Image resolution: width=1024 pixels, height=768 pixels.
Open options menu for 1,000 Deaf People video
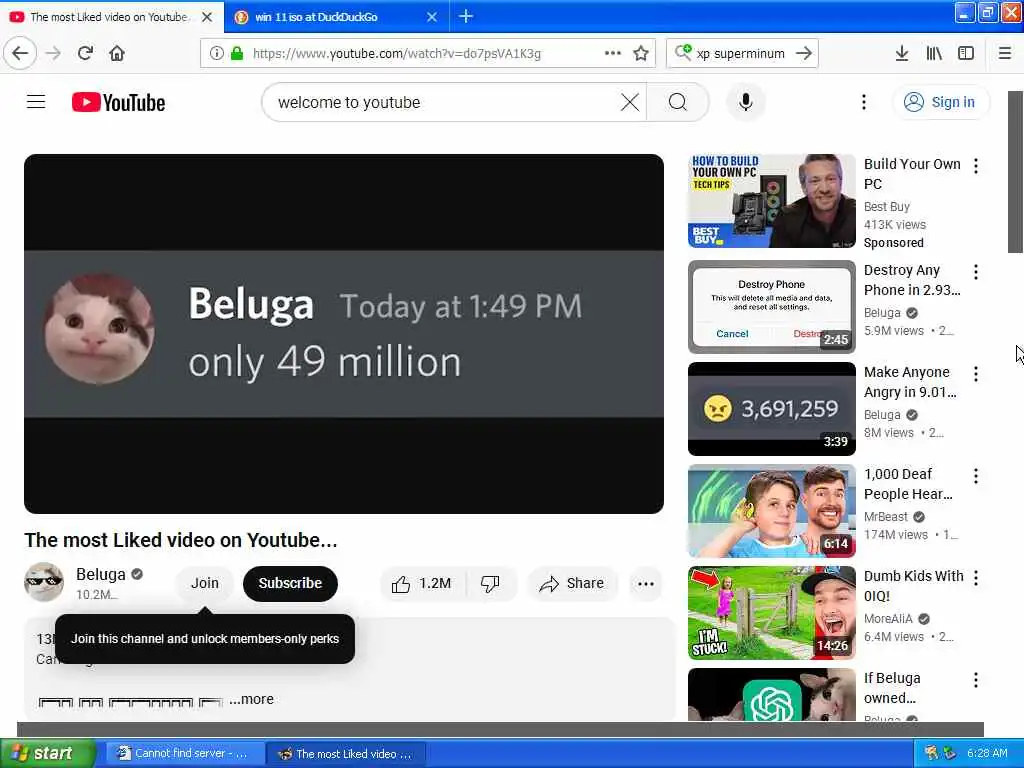tap(976, 476)
